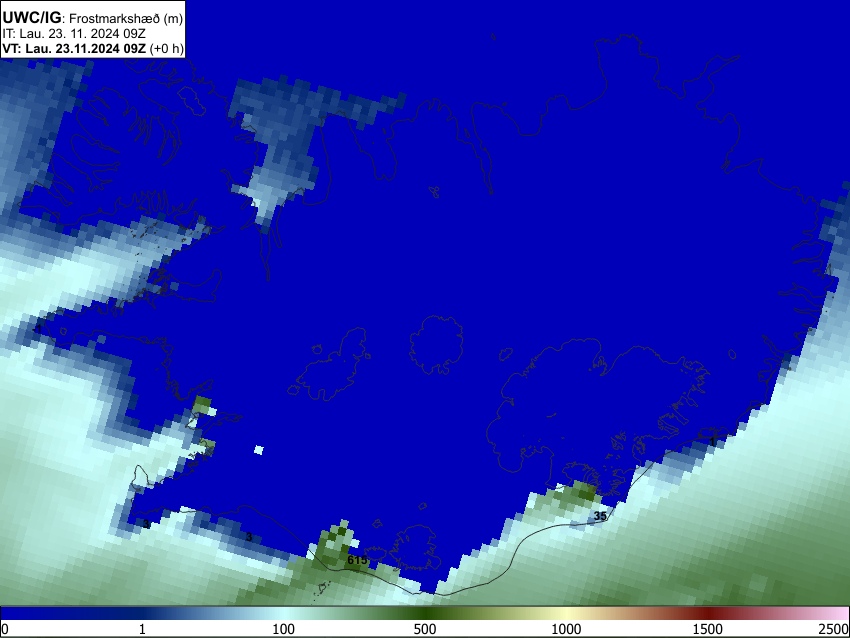Click the legend label 1500

point(708,629)
